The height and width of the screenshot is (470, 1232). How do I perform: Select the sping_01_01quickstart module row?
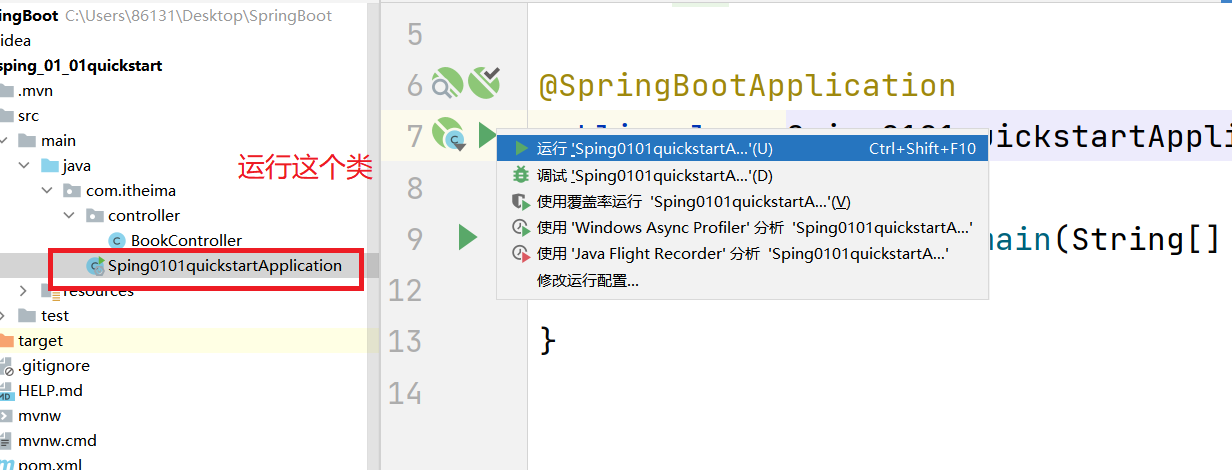point(81,66)
